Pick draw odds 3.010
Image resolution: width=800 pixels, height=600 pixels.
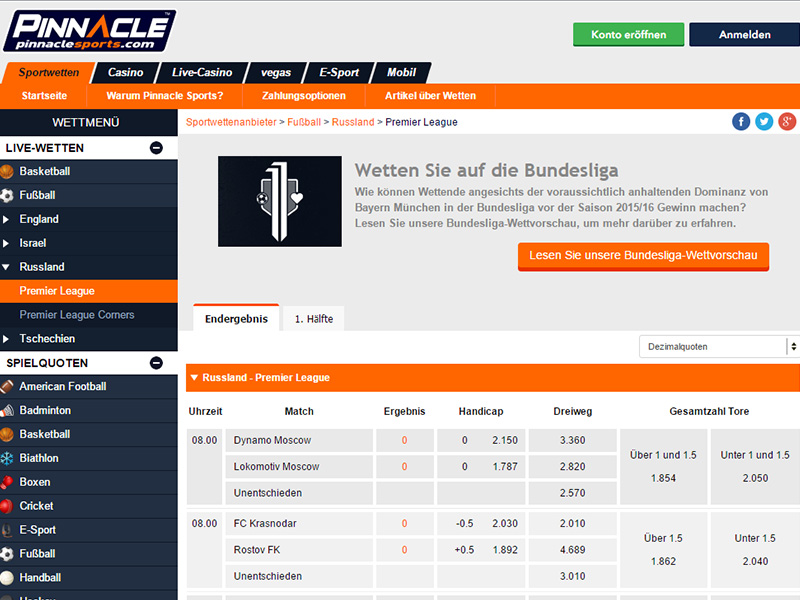tap(572, 577)
